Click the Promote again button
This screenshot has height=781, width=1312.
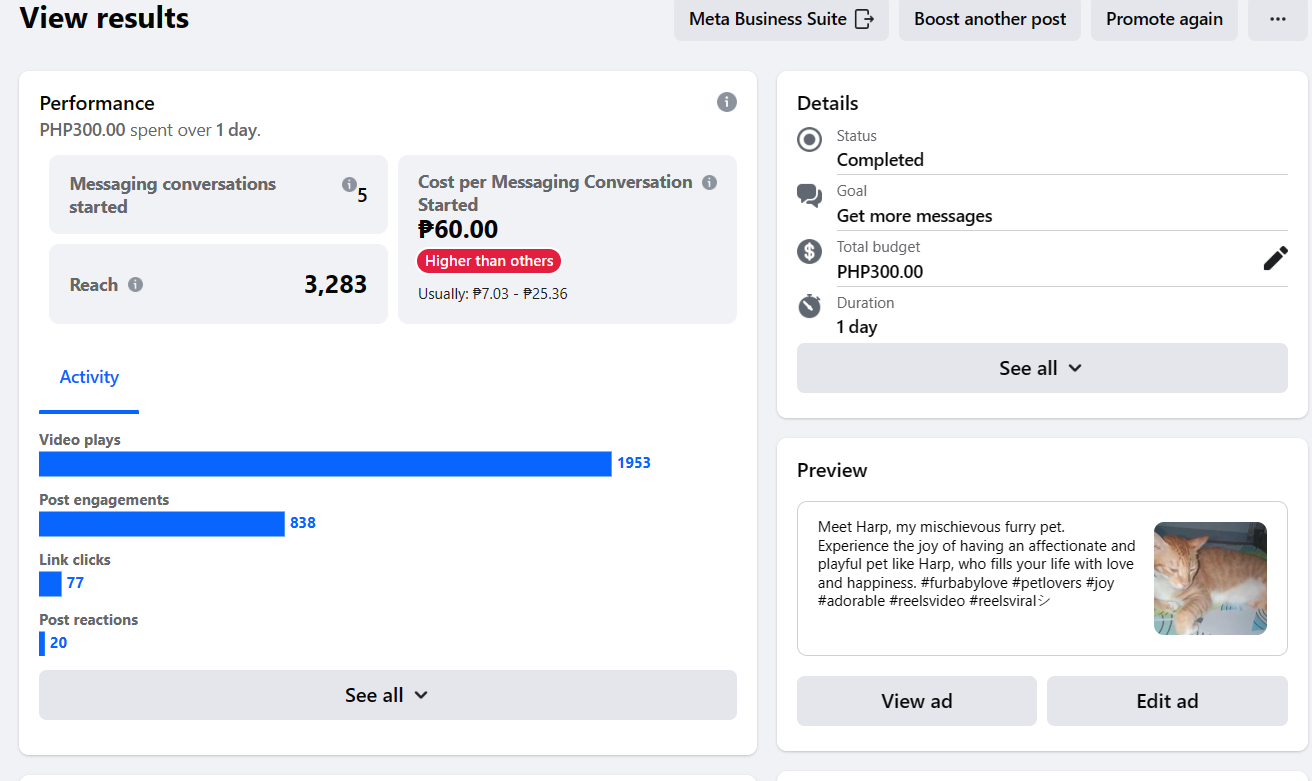click(x=1164, y=19)
